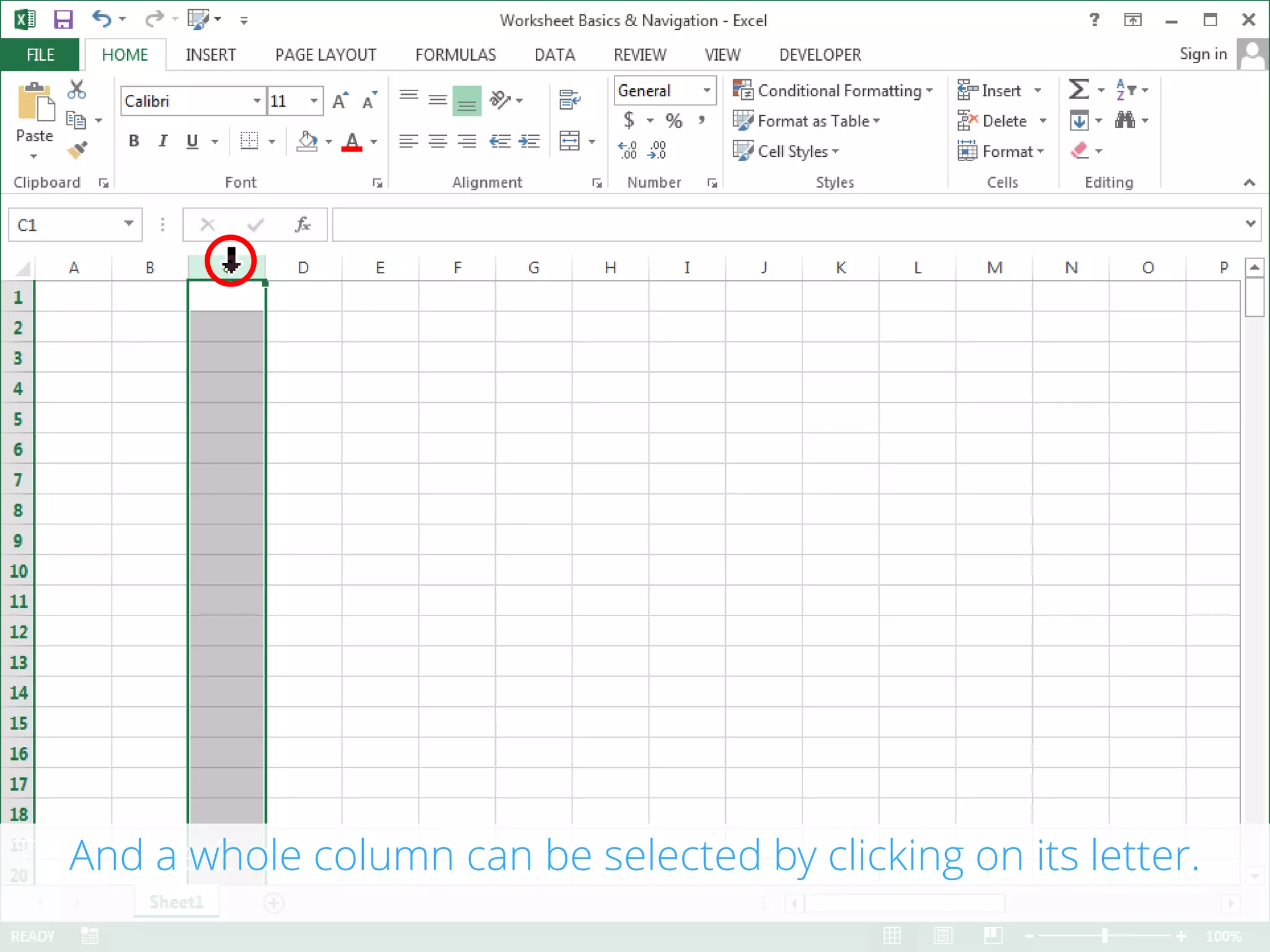Toggle Align Left
This screenshot has width=1270, height=952.
pyautogui.click(x=408, y=141)
